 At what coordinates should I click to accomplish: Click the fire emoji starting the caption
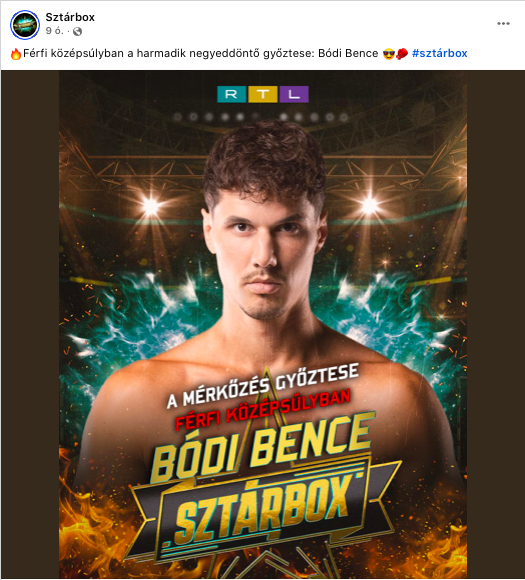[16, 54]
